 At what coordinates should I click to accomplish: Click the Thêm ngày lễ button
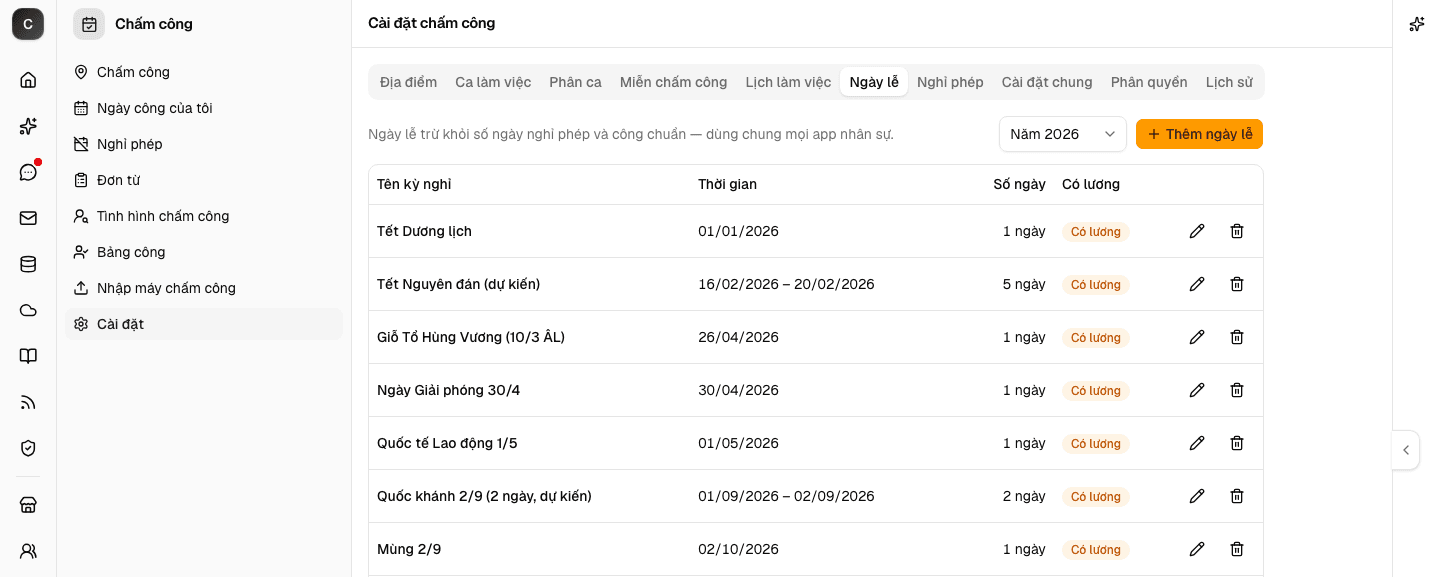click(x=1199, y=134)
